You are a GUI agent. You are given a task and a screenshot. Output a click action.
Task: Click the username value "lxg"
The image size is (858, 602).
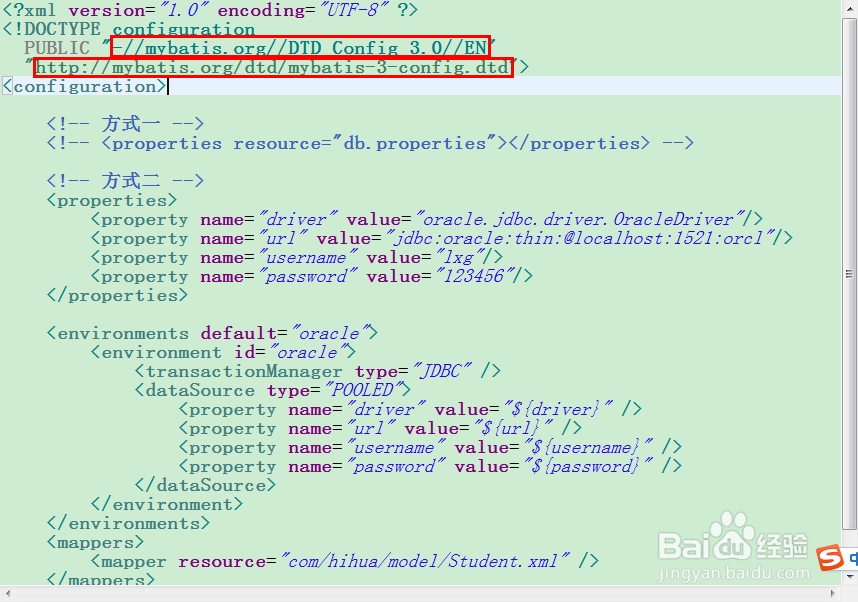tap(459, 258)
